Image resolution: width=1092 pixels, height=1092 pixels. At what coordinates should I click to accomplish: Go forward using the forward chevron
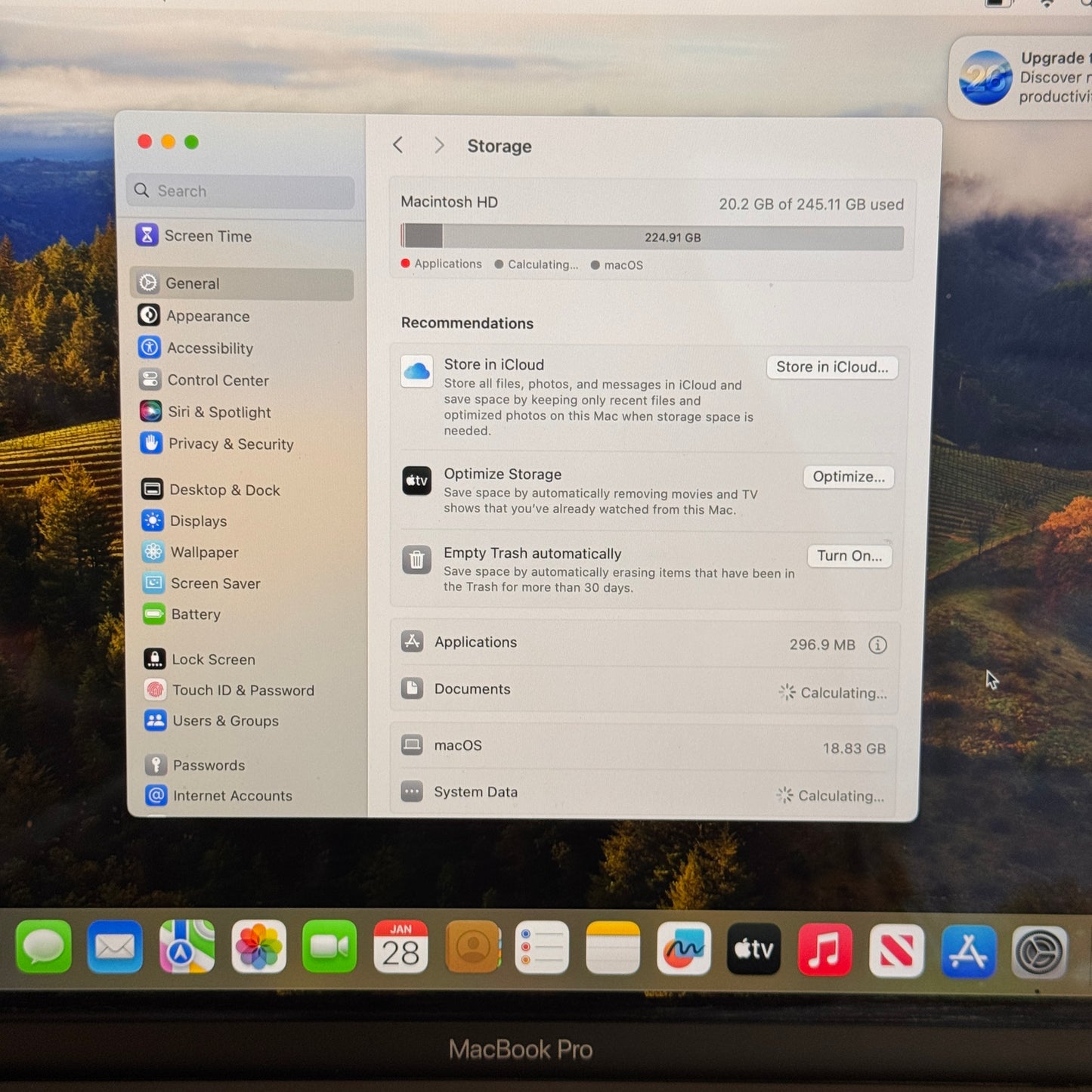point(439,145)
